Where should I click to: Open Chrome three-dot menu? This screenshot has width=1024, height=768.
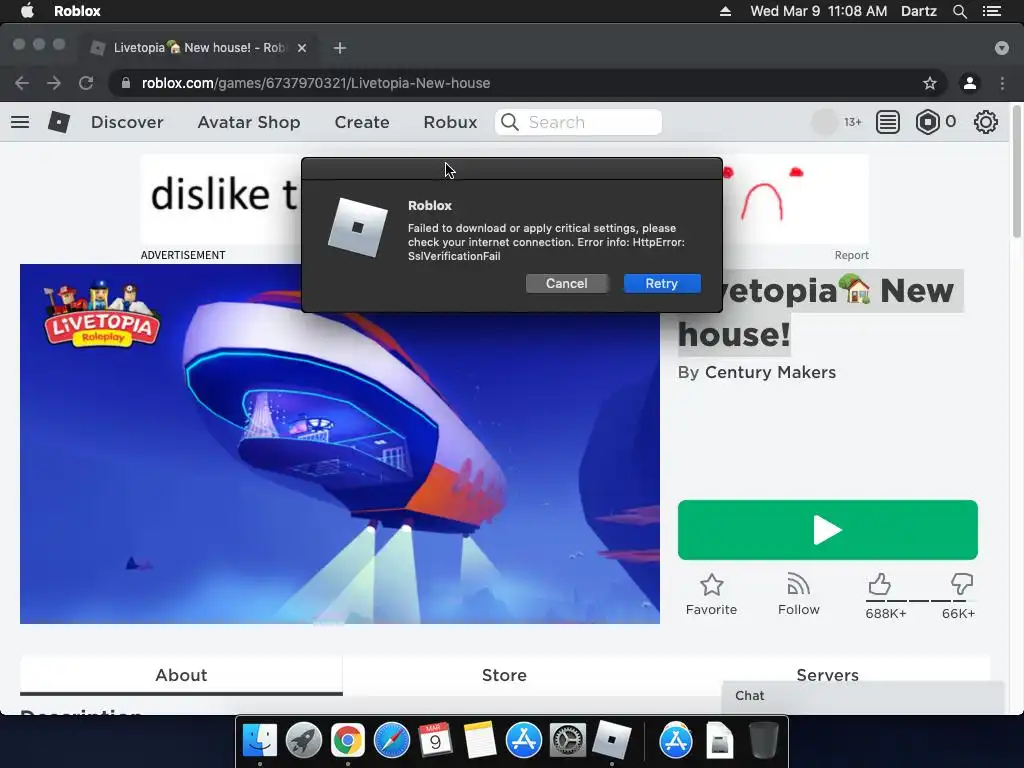[1002, 83]
